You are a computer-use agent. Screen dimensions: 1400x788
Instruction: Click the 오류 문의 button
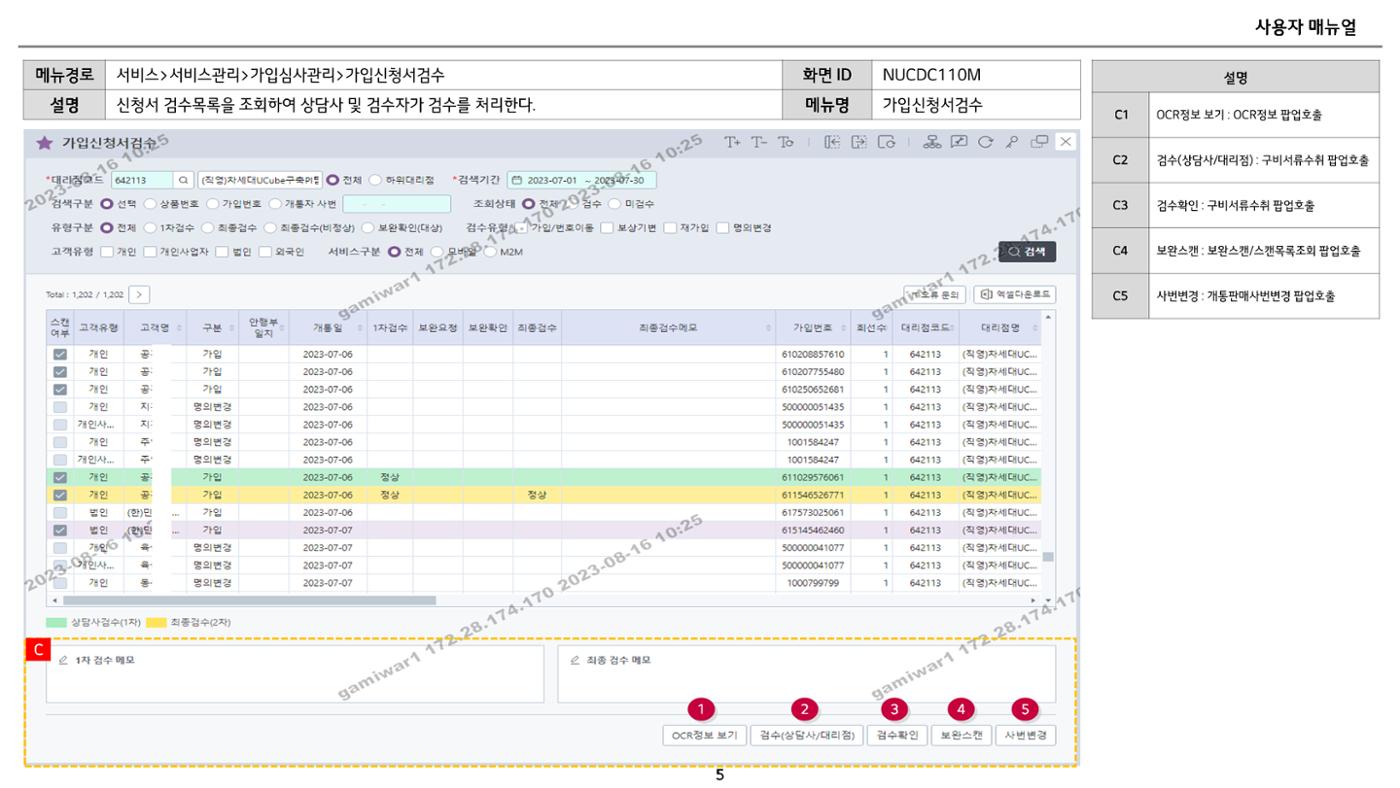pos(934,294)
